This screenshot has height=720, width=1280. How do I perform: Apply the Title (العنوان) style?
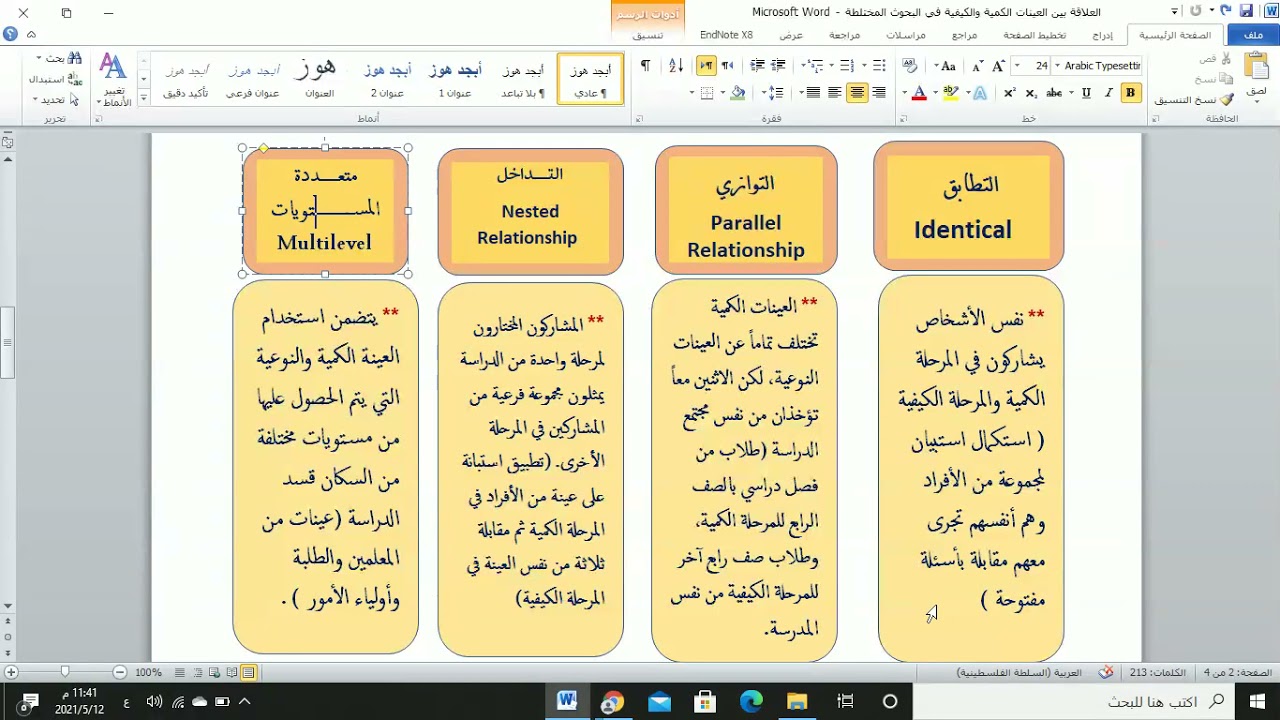(319, 80)
